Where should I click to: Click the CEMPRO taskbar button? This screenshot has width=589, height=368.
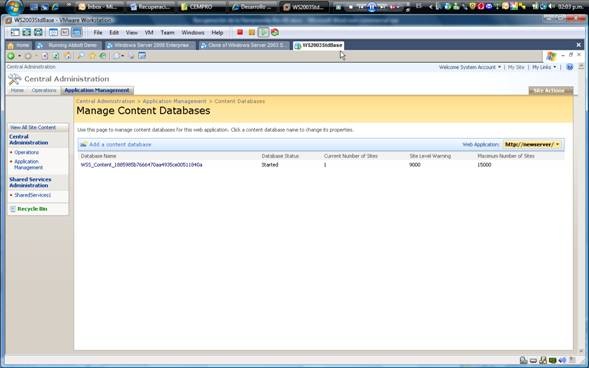pyautogui.click(x=201, y=7)
